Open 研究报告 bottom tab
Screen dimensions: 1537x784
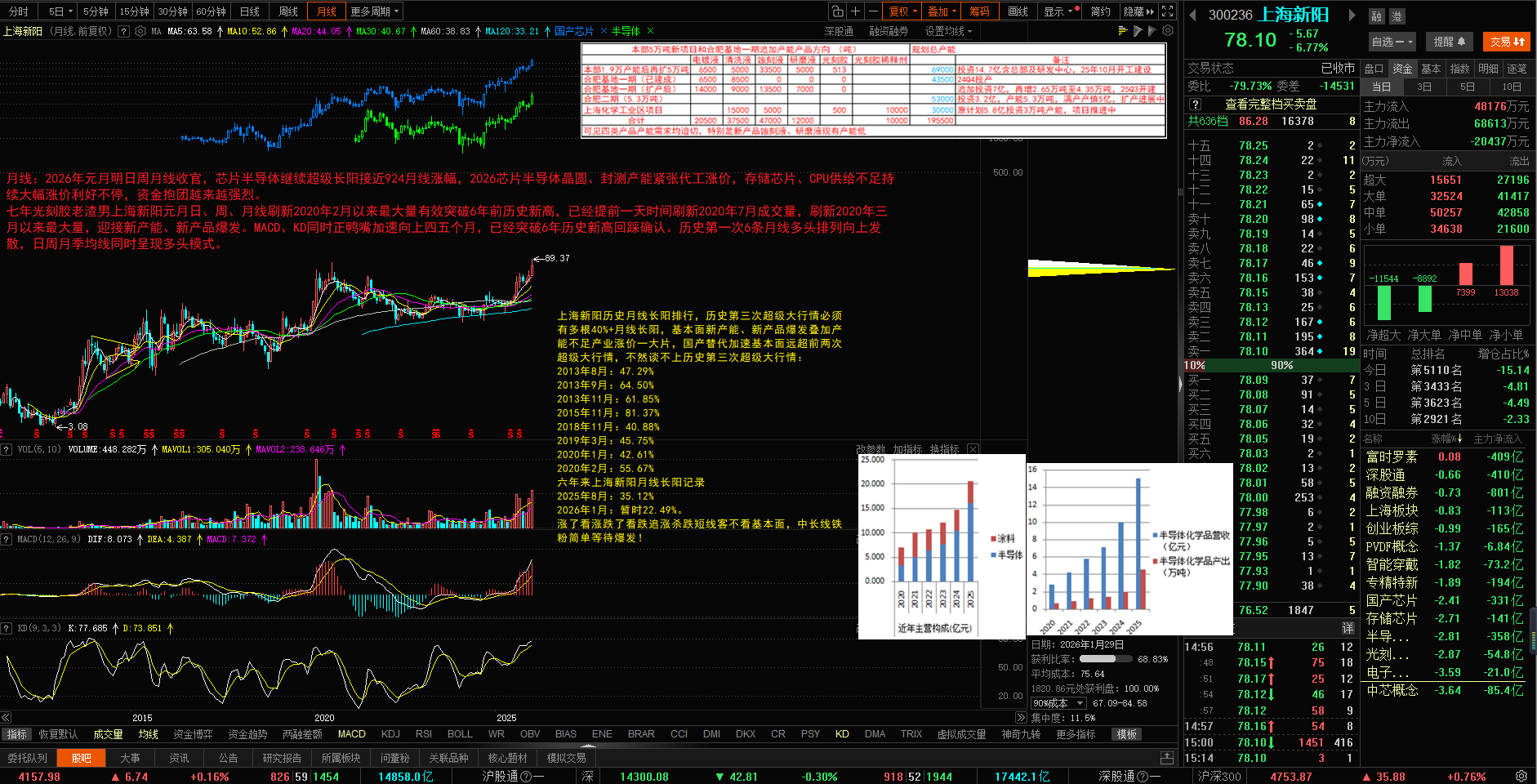pyautogui.click(x=283, y=758)
